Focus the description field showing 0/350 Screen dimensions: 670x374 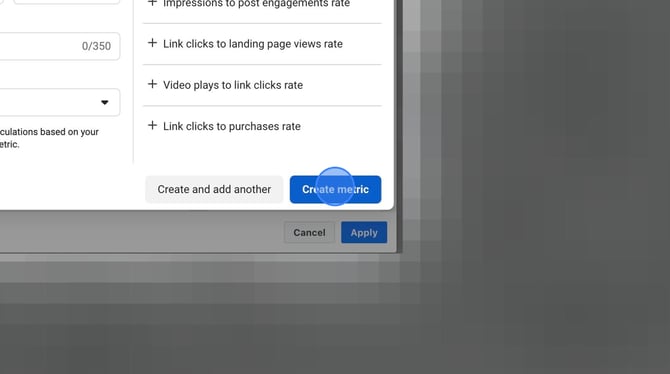pyautogui.click(x=59, y=46)
